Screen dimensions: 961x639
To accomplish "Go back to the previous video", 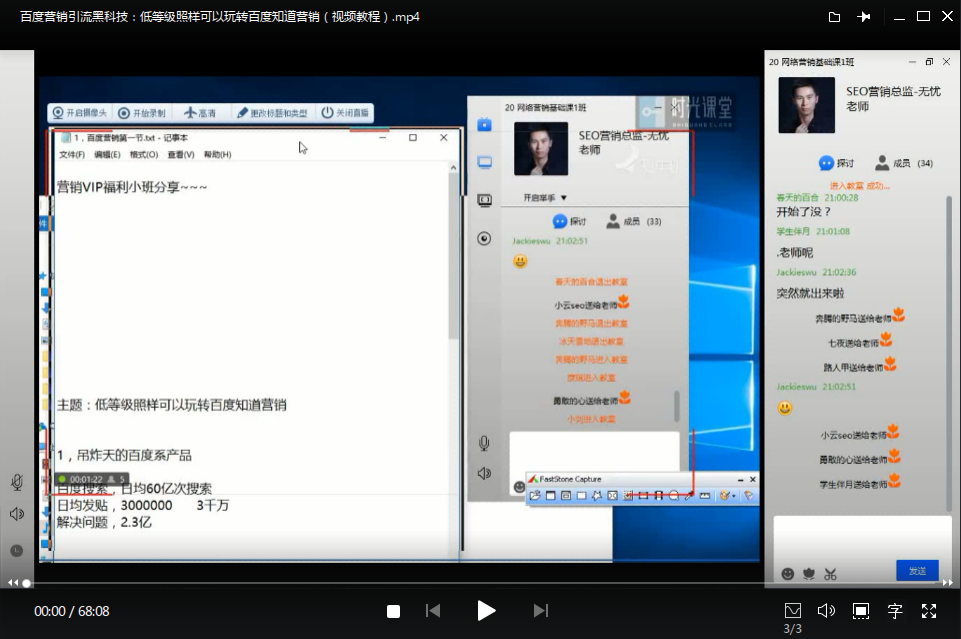I will pos(433,610).
